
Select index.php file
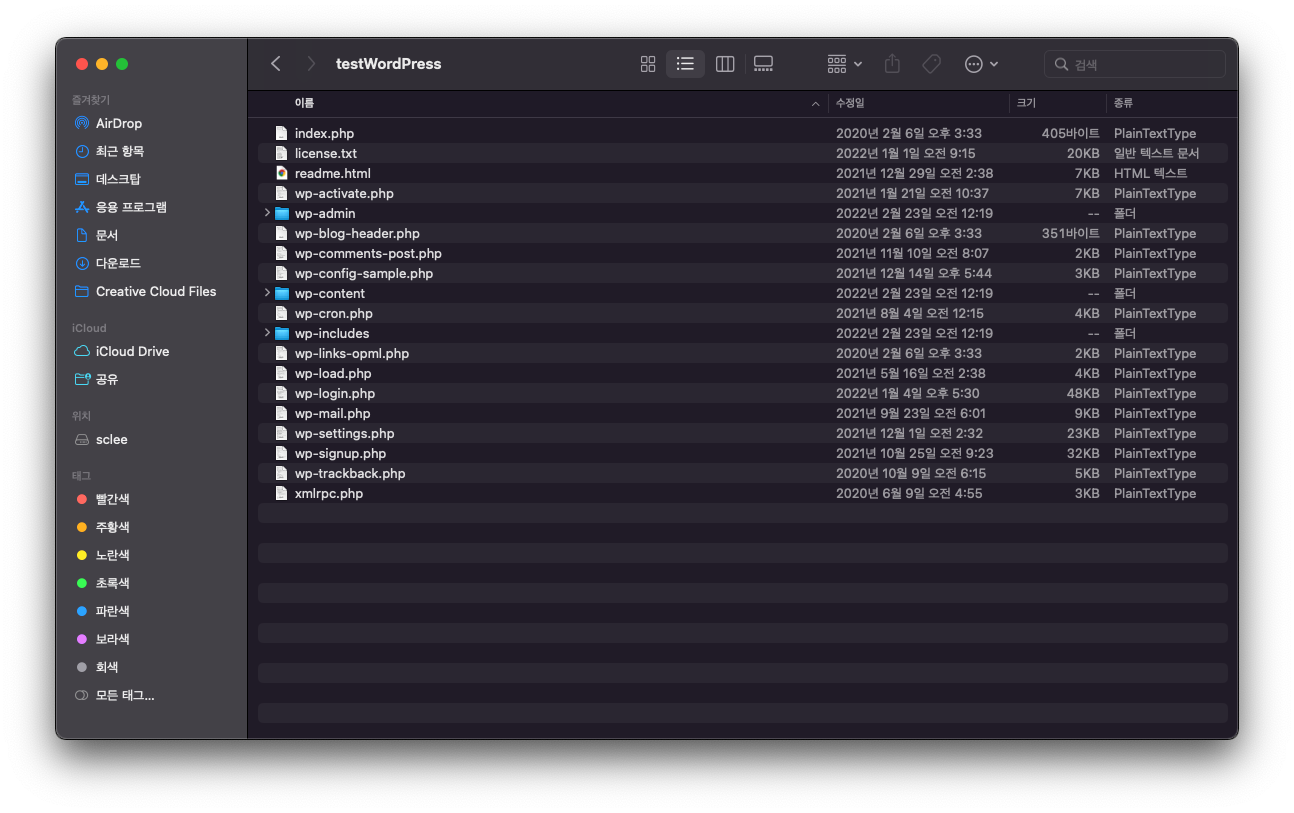[742, 133]
